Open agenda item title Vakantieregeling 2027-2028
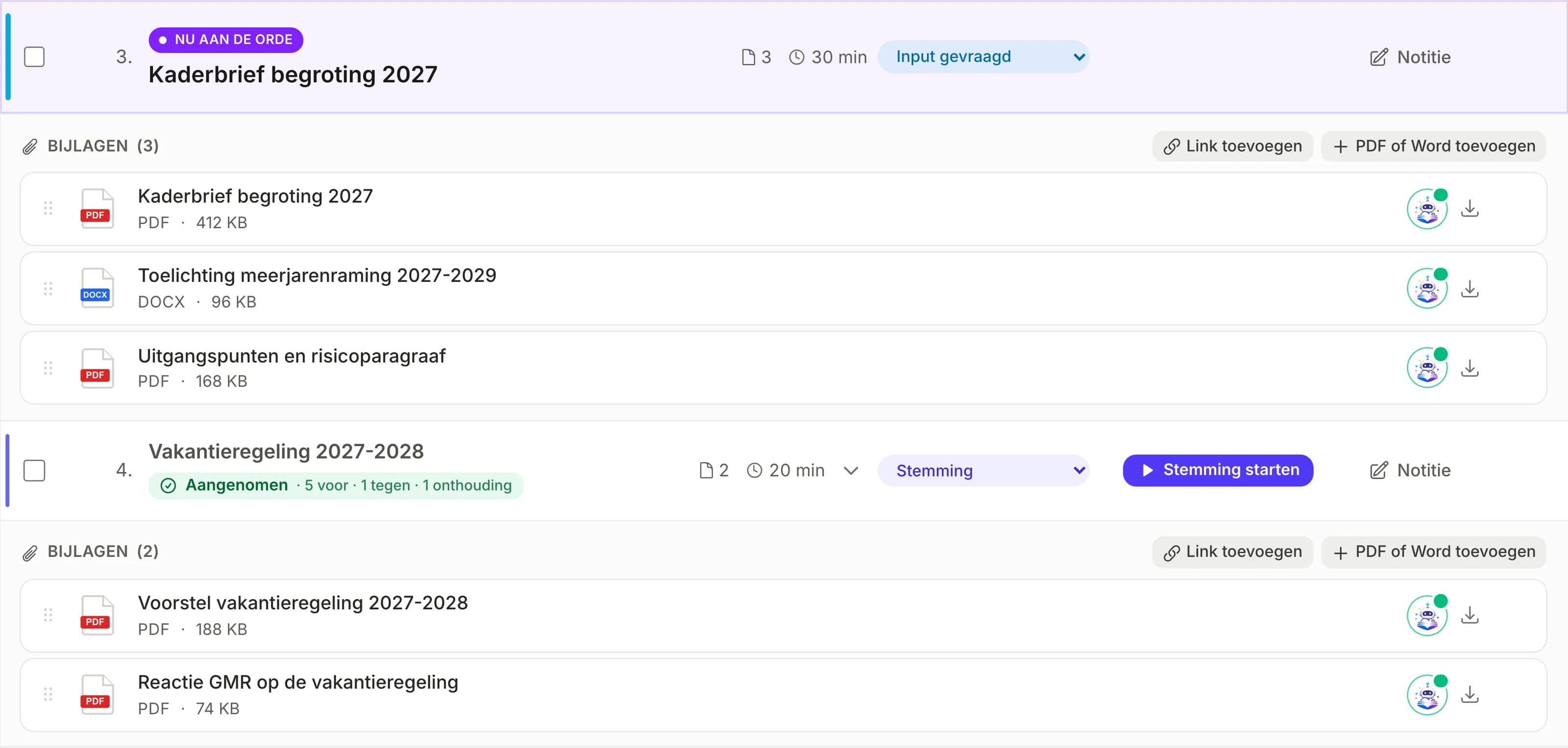1568x748 pixels. (286, 451)
